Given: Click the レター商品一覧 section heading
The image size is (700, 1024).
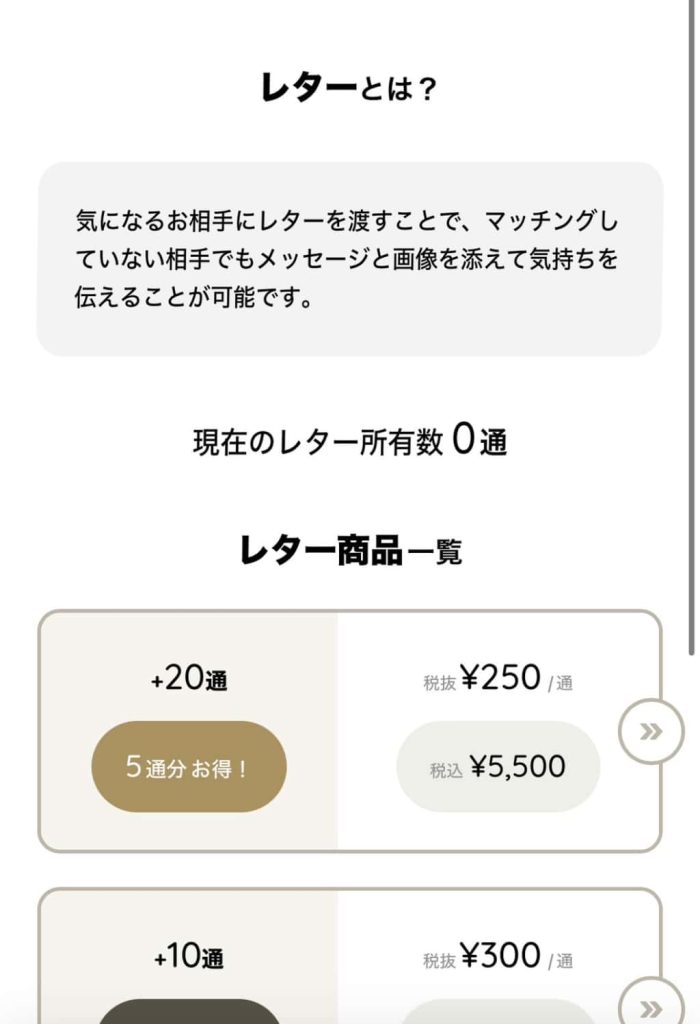Looking at the screenshot, I should pos(350,550).
